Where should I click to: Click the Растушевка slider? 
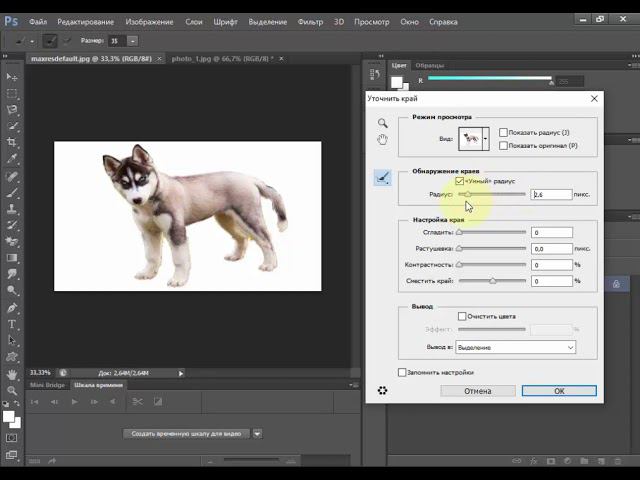click(492, 248)
